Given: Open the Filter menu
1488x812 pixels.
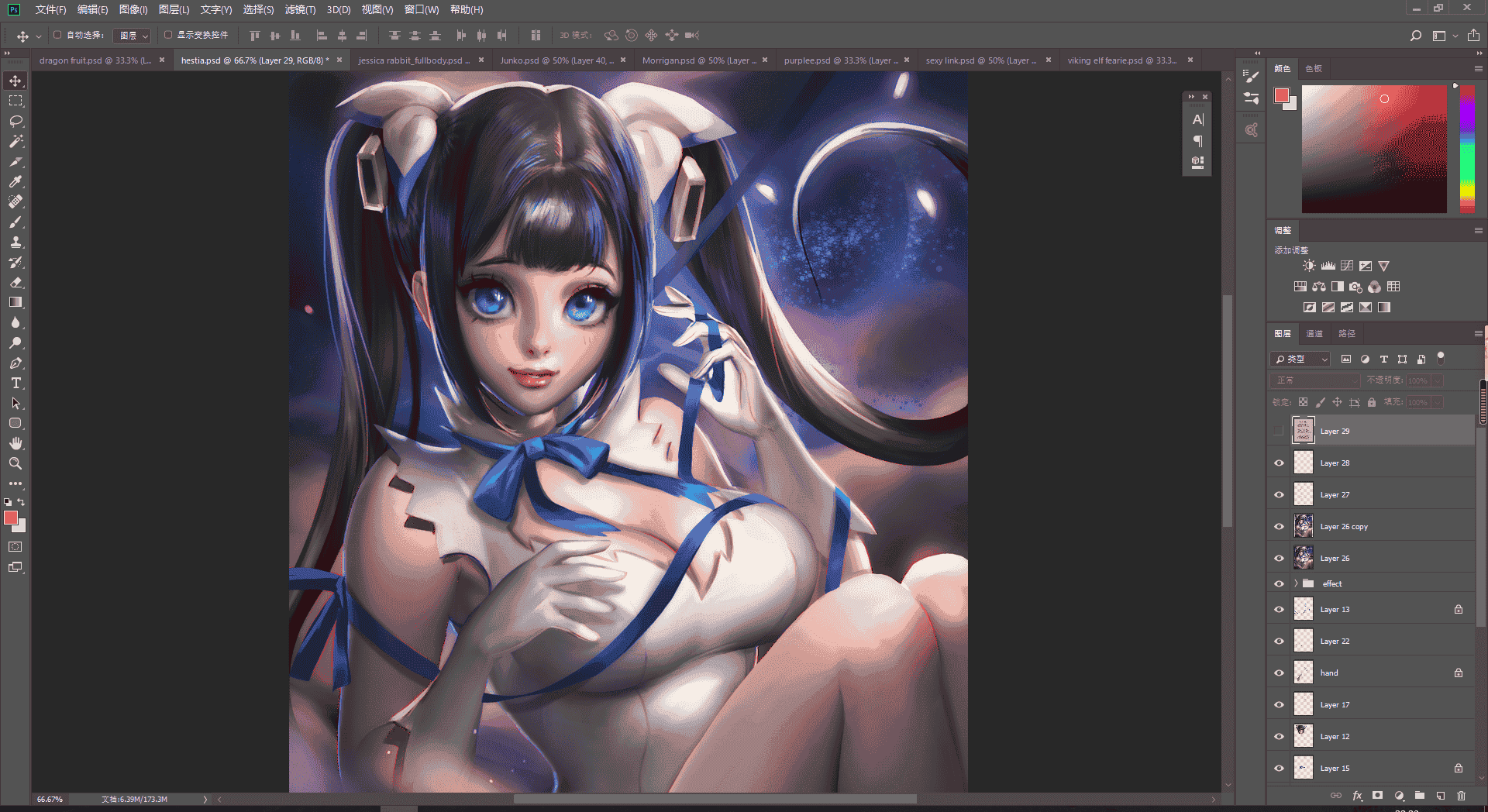Looking at the screenshot, I should 300,9.
